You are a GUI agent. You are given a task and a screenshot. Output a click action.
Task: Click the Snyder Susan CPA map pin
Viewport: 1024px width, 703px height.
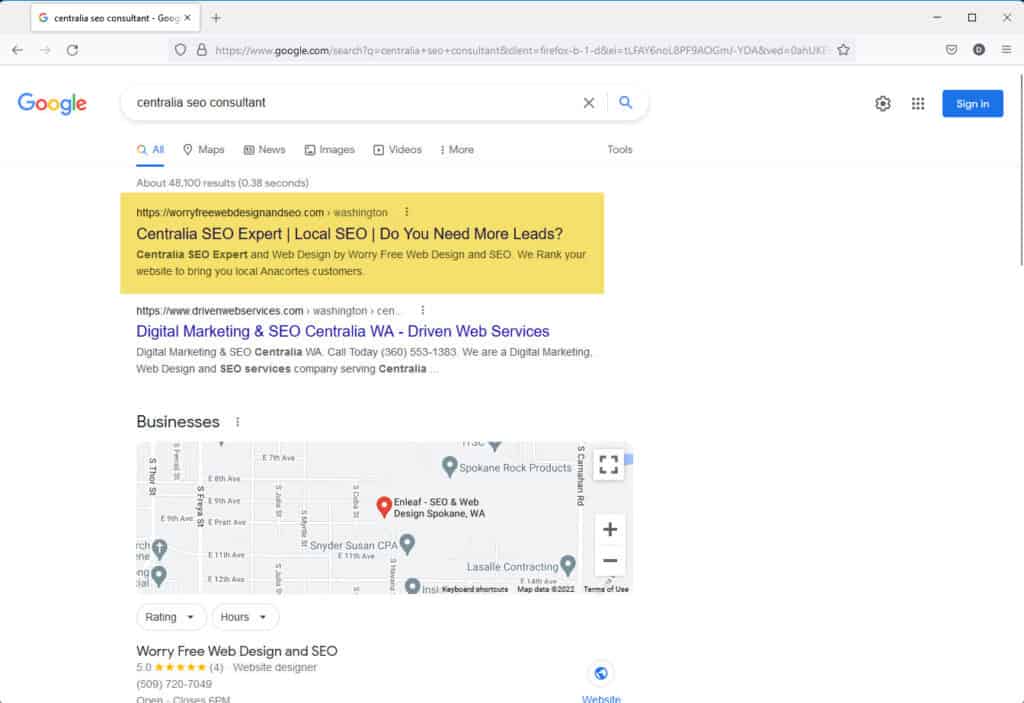[408, 544]
